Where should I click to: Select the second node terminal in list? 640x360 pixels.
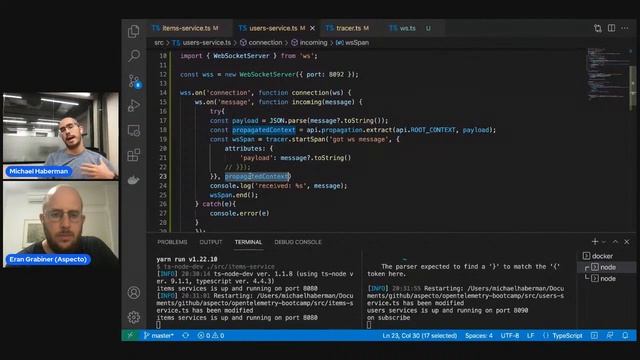click(x=607, y=278)
